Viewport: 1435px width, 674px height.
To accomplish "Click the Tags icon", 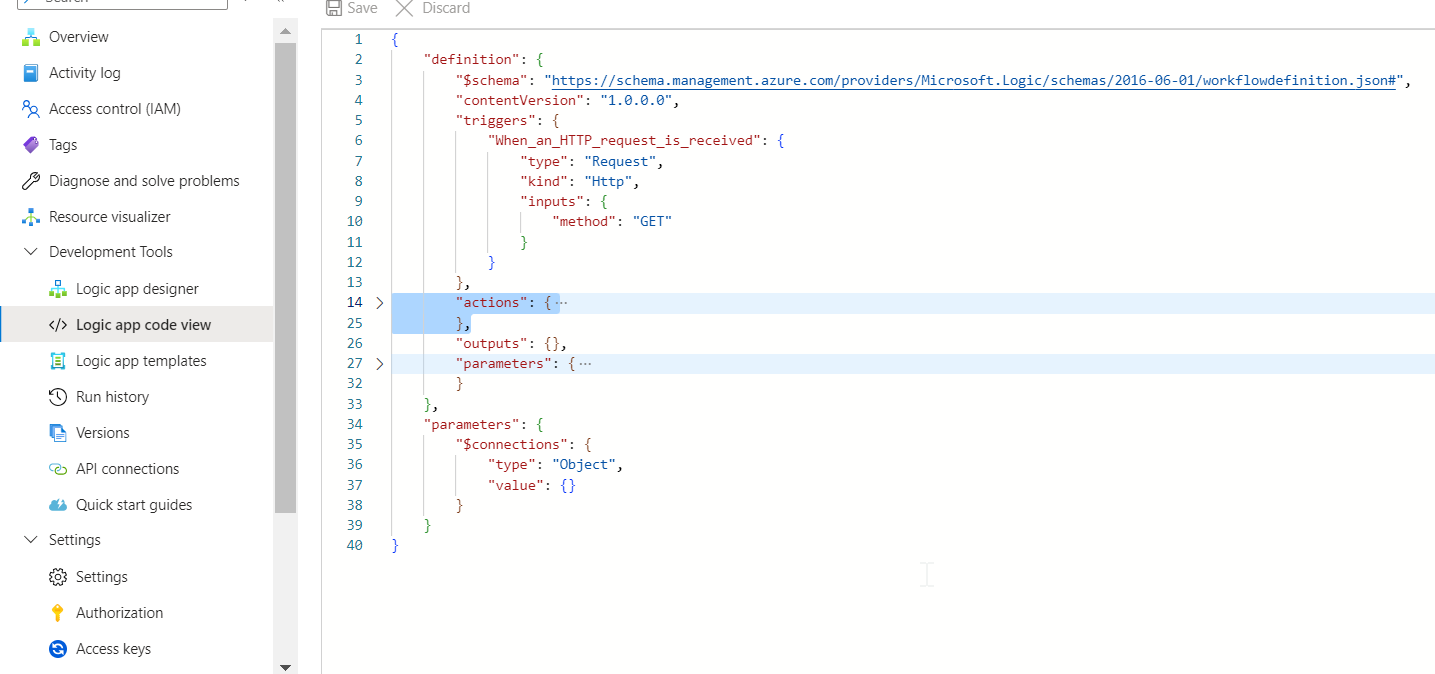I will [30, 145].
